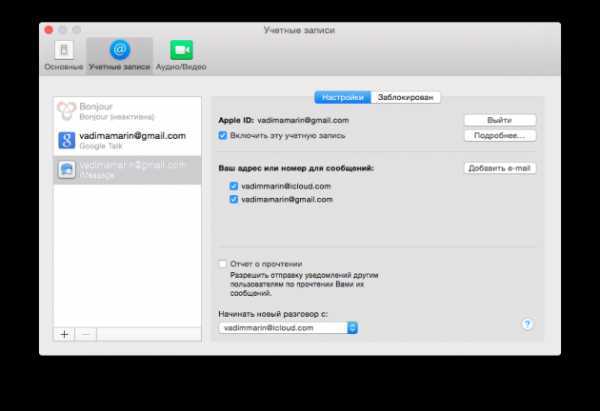
Task: Select the iMessage account row
Action: (x=127, y=170)
